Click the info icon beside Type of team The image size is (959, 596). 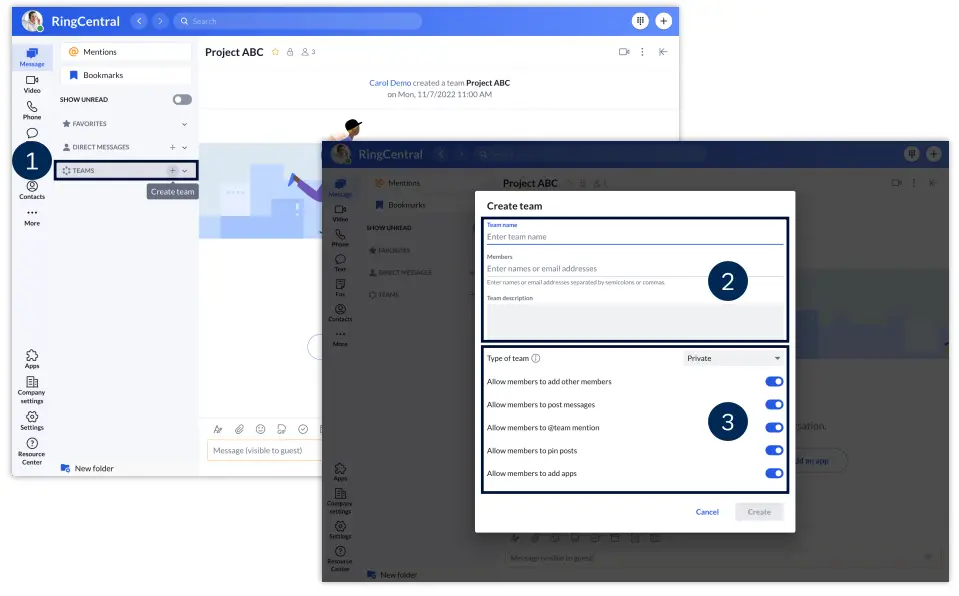[x=536, y=359]
